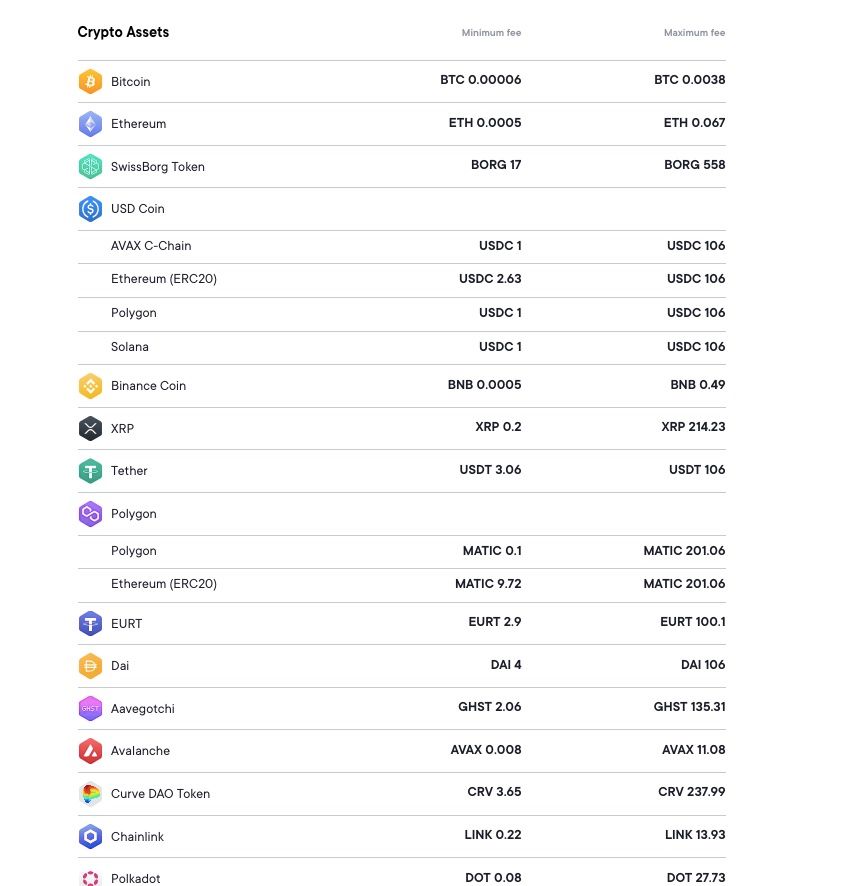This screenshot has width=847, height=886.
Task: Click the Crypto Assets heading
Action: tap(123, 32)
